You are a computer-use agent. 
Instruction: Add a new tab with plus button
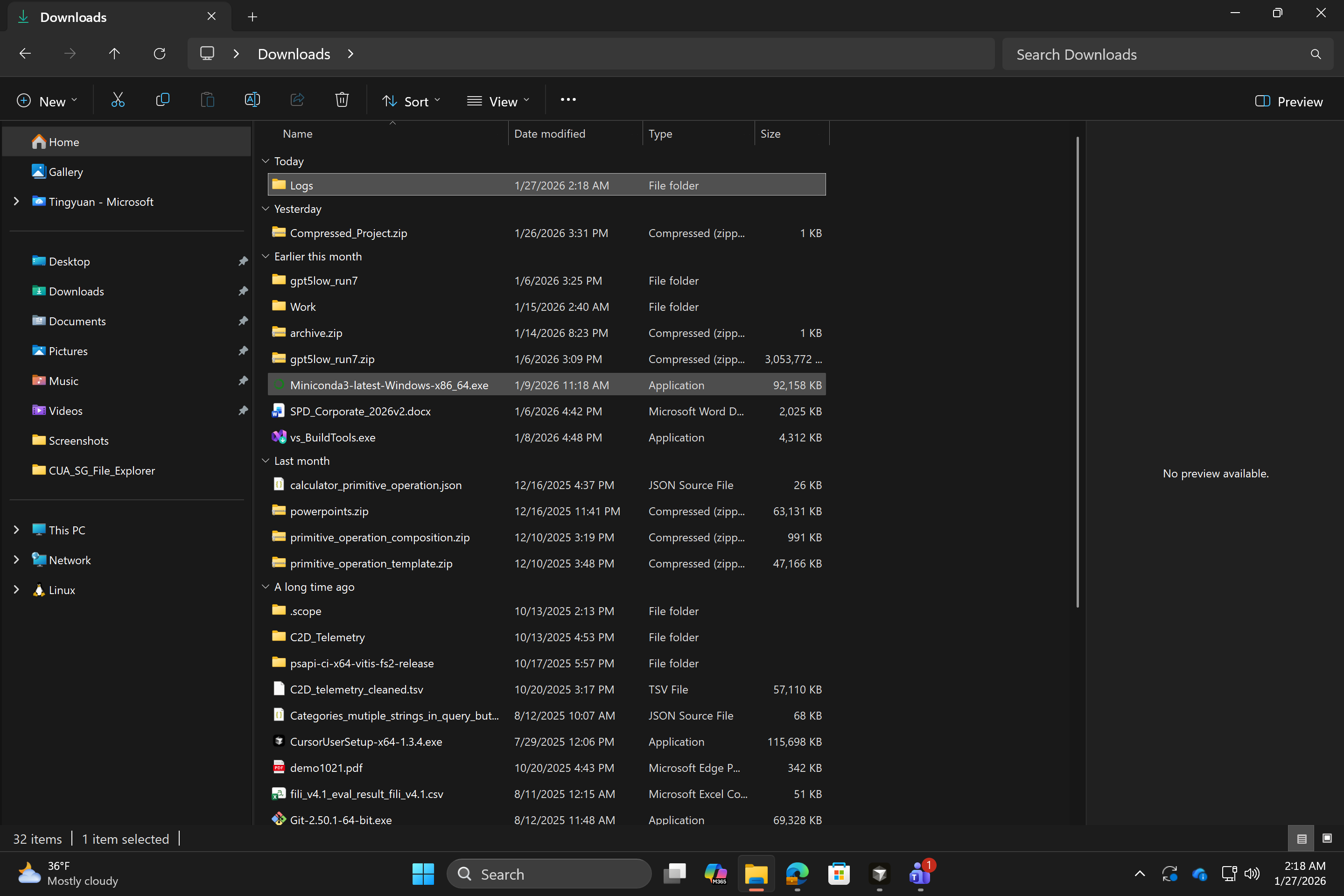point(252,17)
